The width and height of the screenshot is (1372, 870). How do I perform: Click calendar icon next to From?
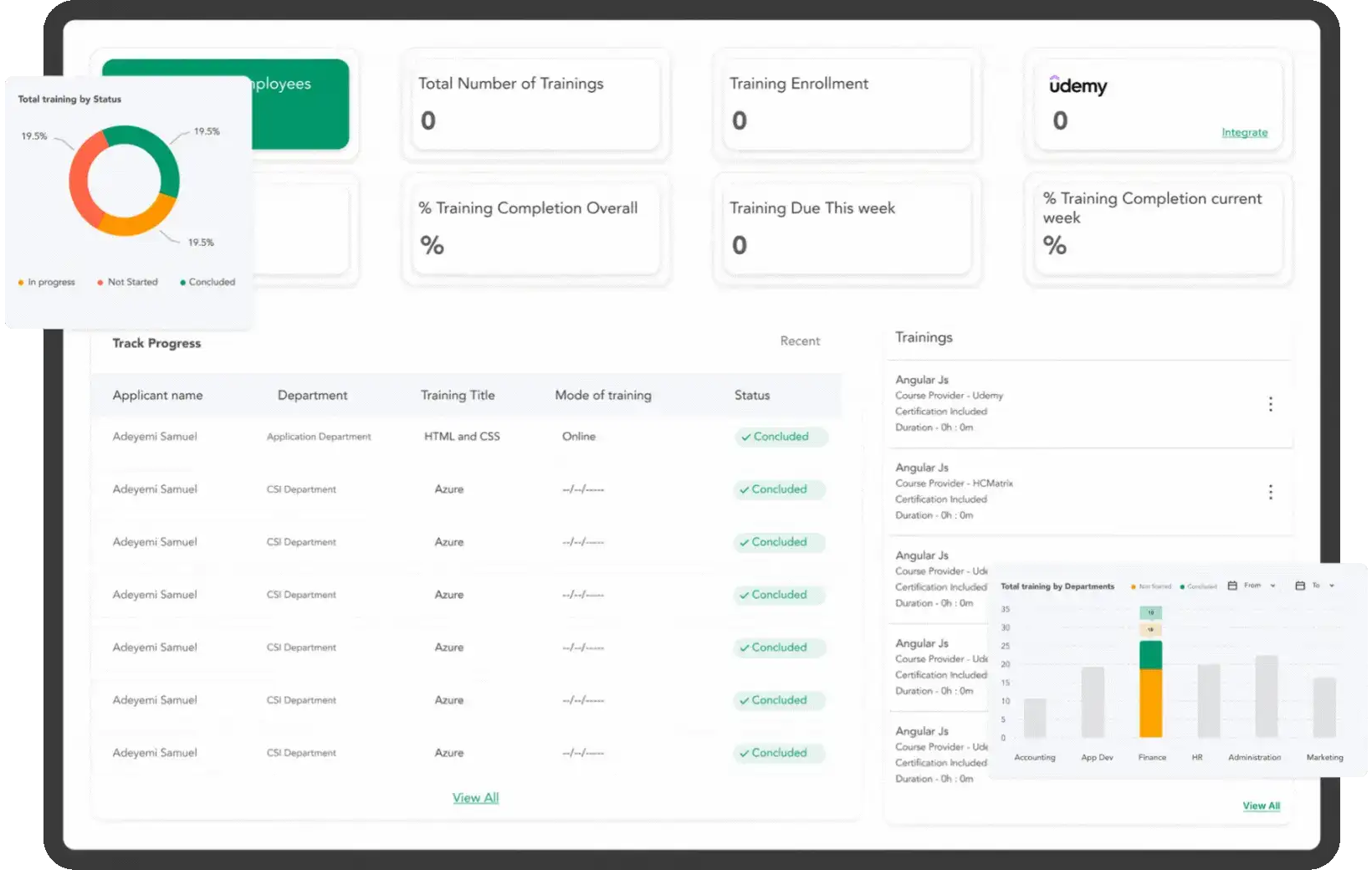coord(1232,586)
